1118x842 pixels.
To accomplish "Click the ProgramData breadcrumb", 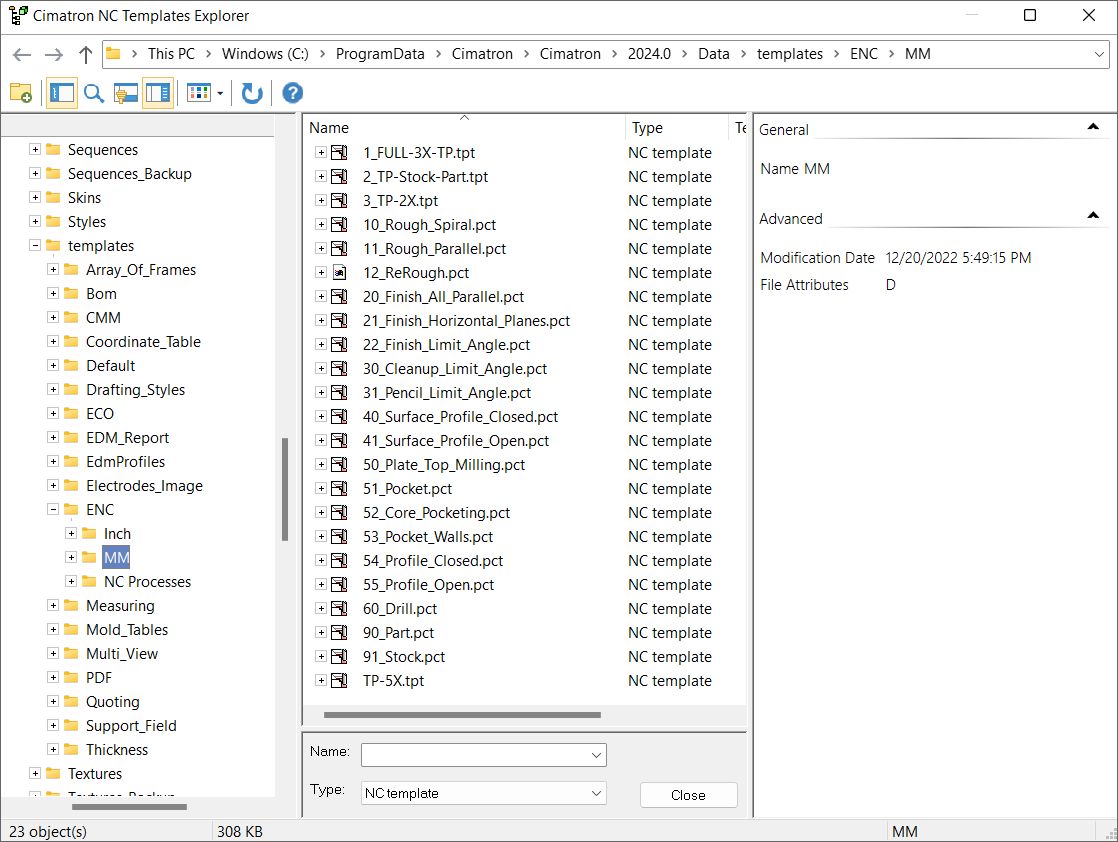I will pos(380,54).
